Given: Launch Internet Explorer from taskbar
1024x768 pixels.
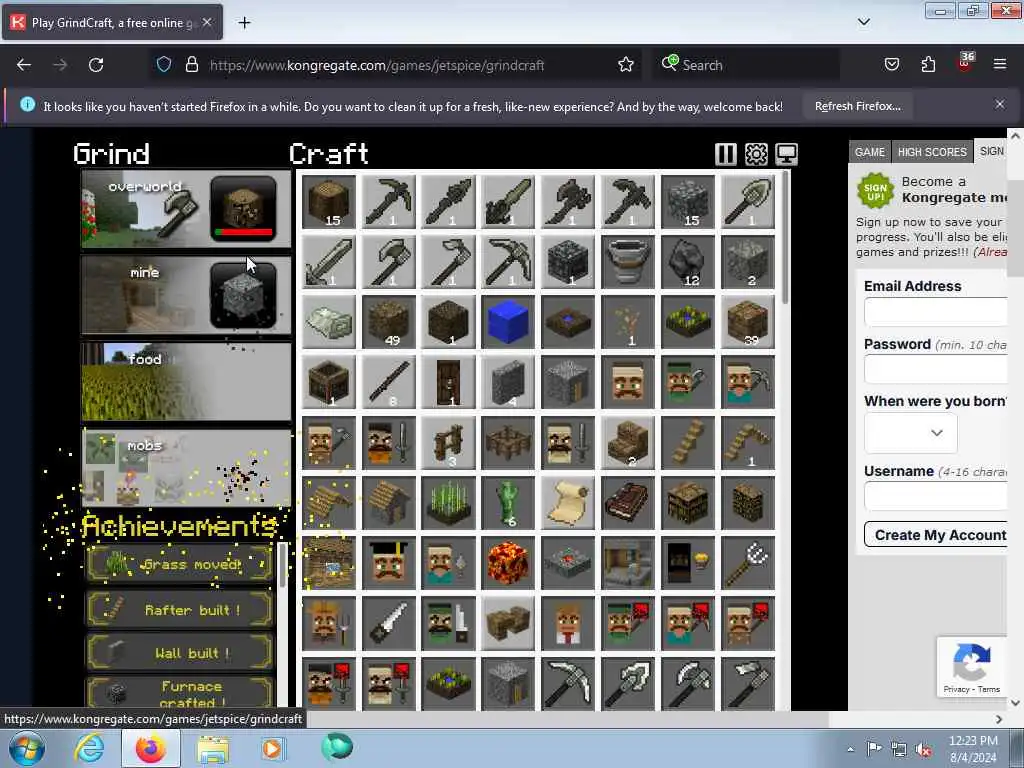Looking at the screenshot, I should [x=89, y=748].
